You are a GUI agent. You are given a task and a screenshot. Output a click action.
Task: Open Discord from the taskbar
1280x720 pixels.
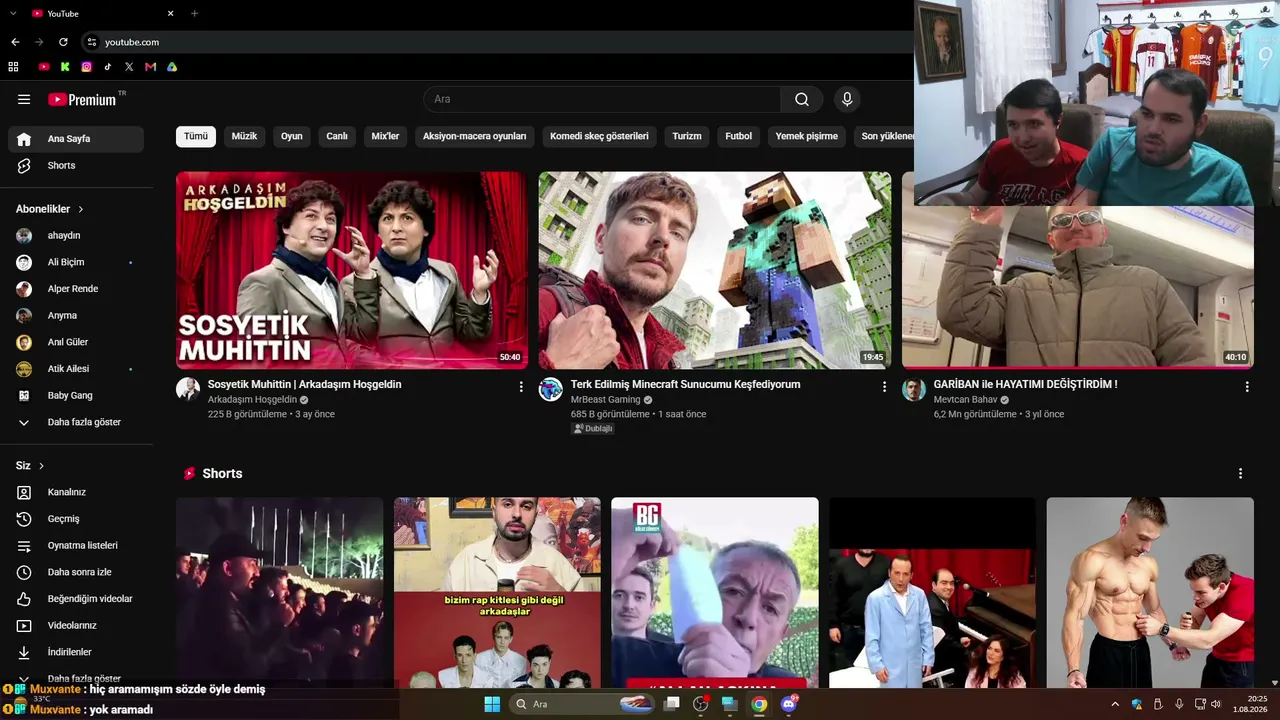point(789,704)
